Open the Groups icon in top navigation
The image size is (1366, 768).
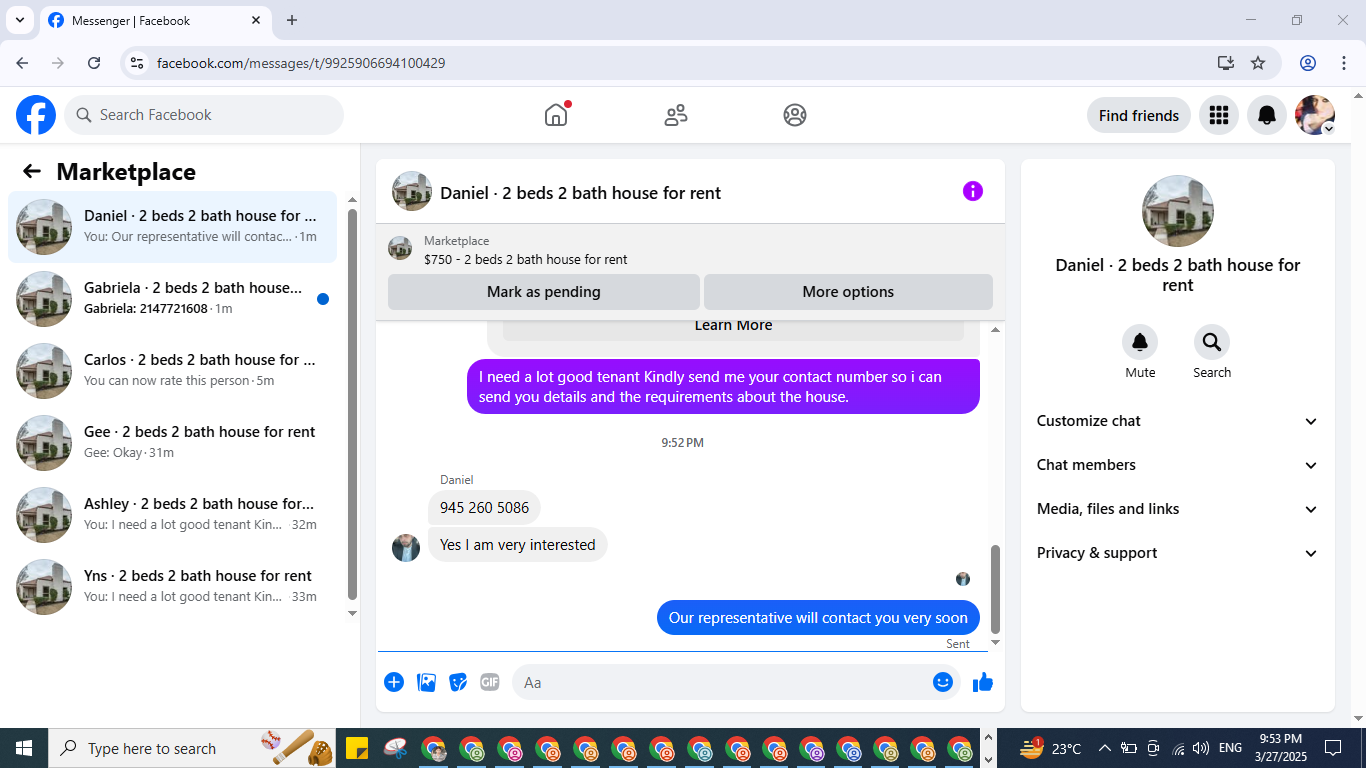point(795,115)
